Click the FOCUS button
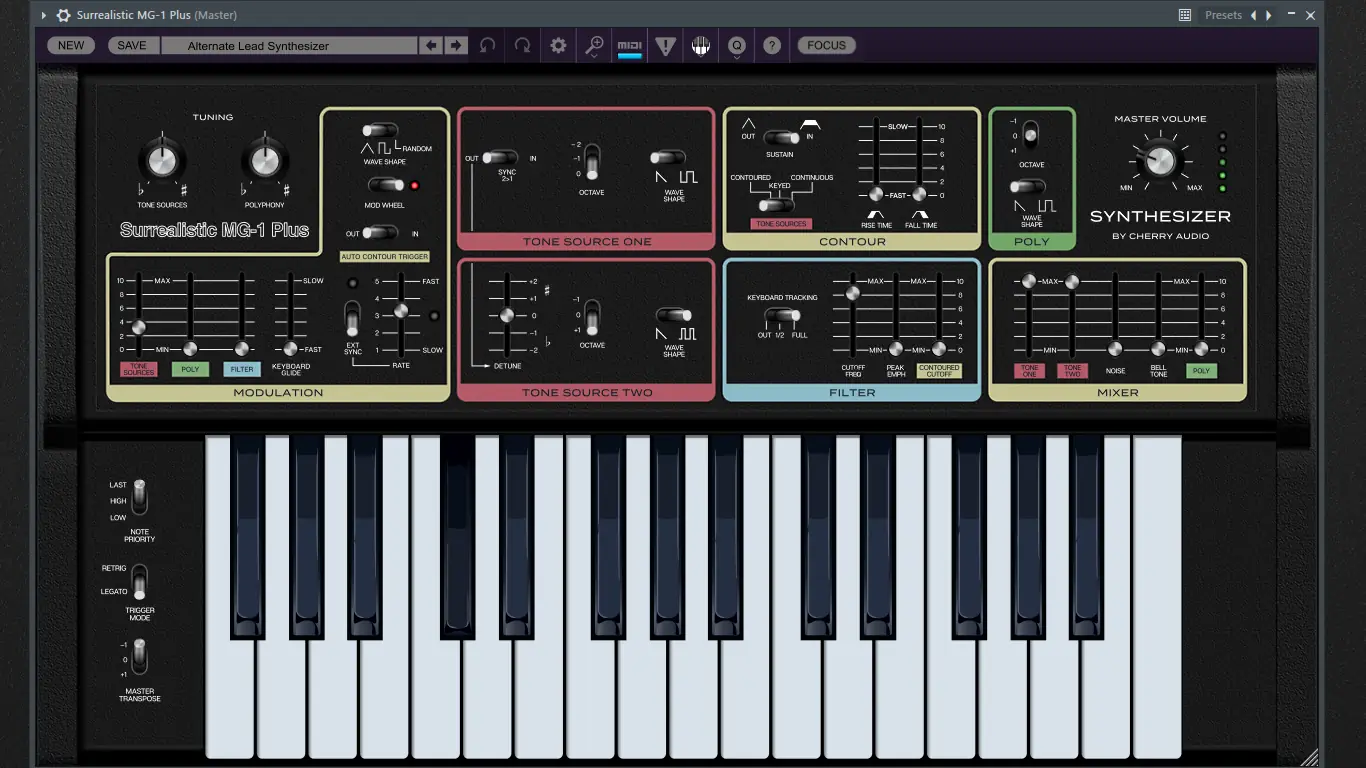Image resolution: width=1366 pixels, height=768 pixels. point(826,45)
